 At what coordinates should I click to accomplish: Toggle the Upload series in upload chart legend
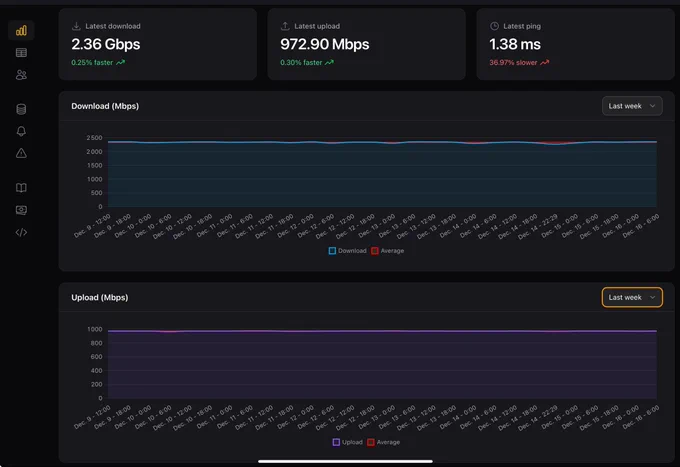(347, 442)
